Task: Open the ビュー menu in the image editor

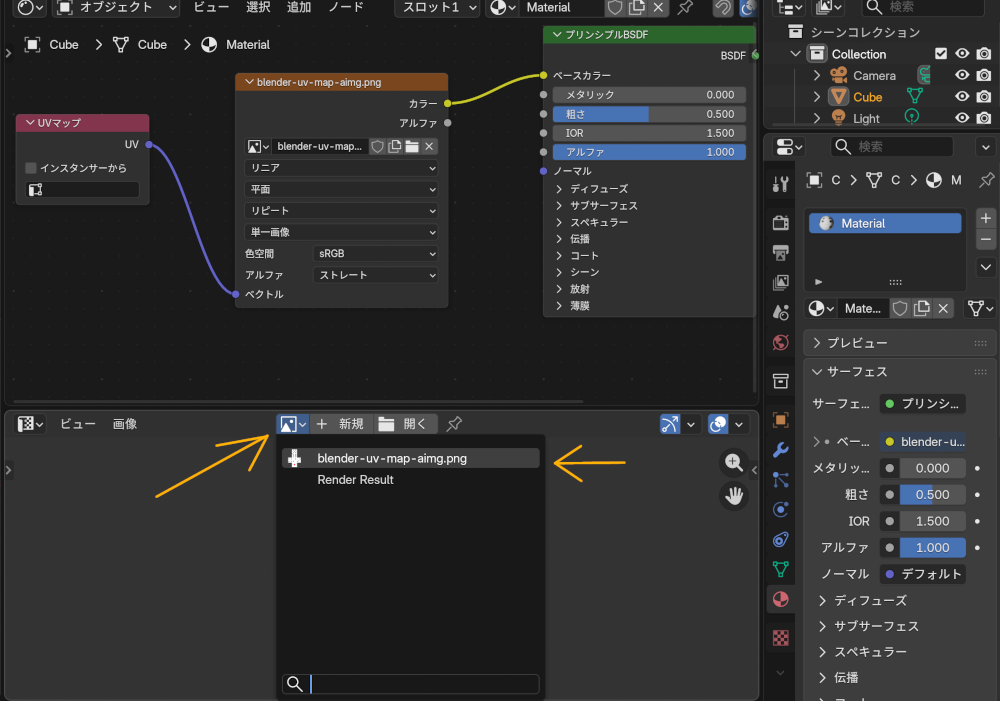Action: click(77, 423)
